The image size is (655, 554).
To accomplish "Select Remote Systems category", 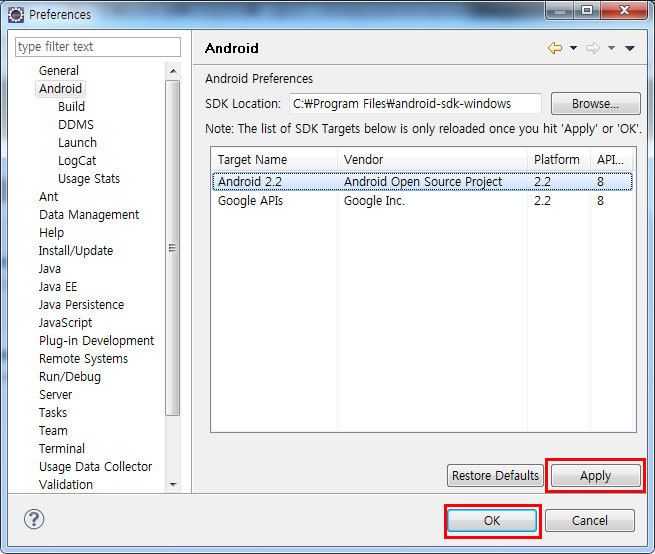I will [84, 358].
